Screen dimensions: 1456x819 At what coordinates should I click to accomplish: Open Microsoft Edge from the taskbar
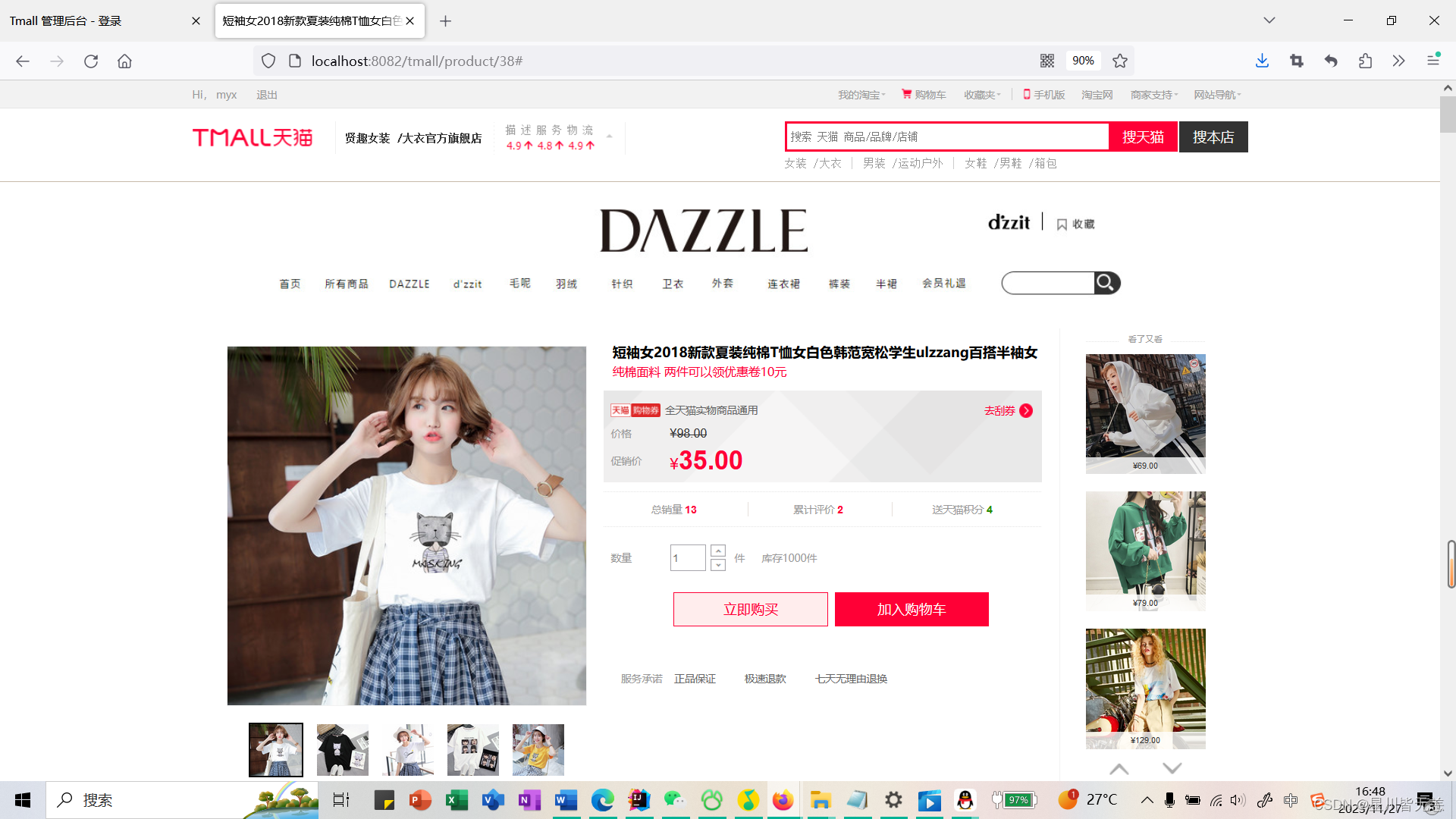pyautogui.click(x=602, y=800)
